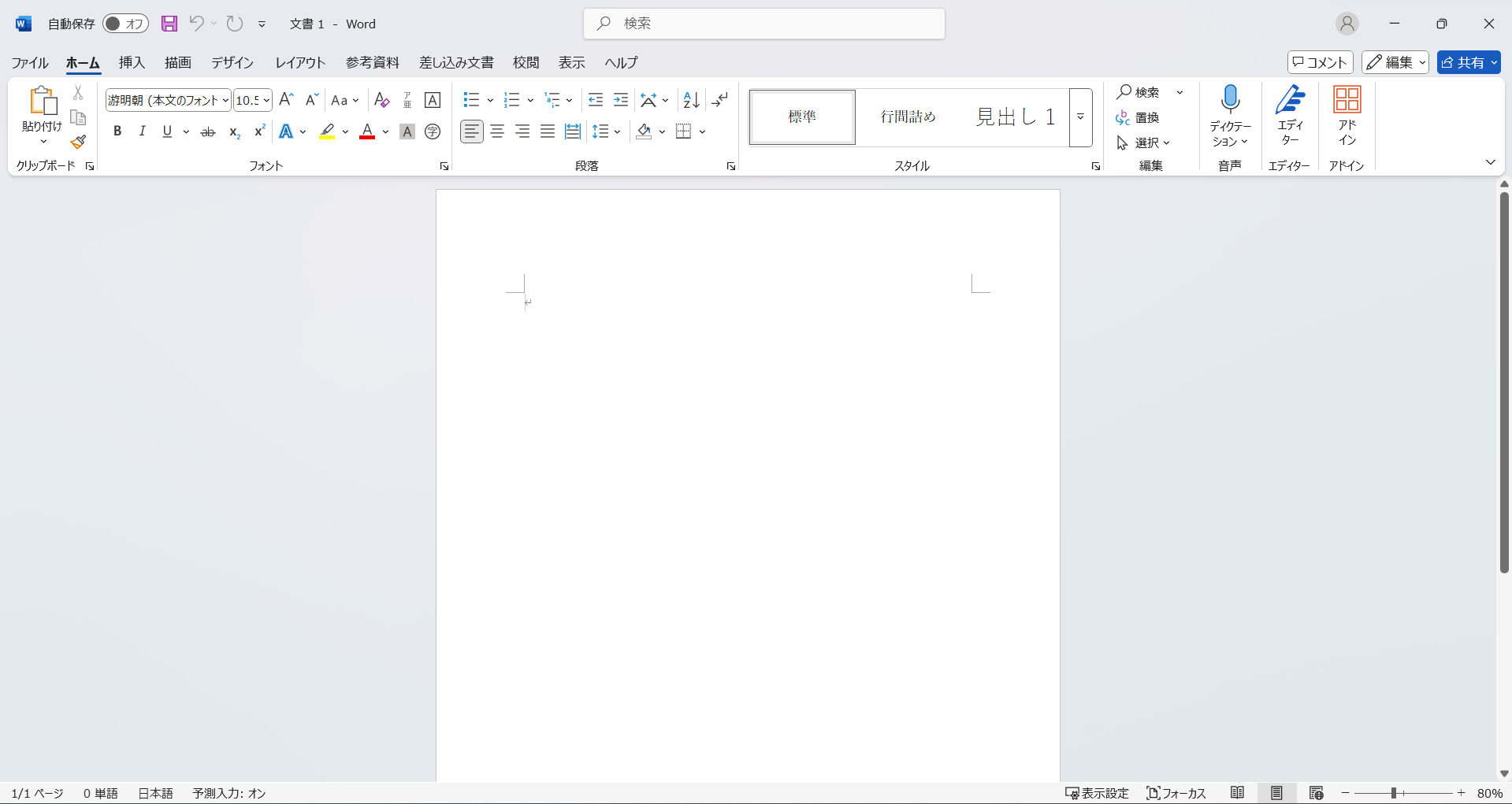Open the Editor (エディター) pen icon
1512x804 pixels.
point(1290,100)
